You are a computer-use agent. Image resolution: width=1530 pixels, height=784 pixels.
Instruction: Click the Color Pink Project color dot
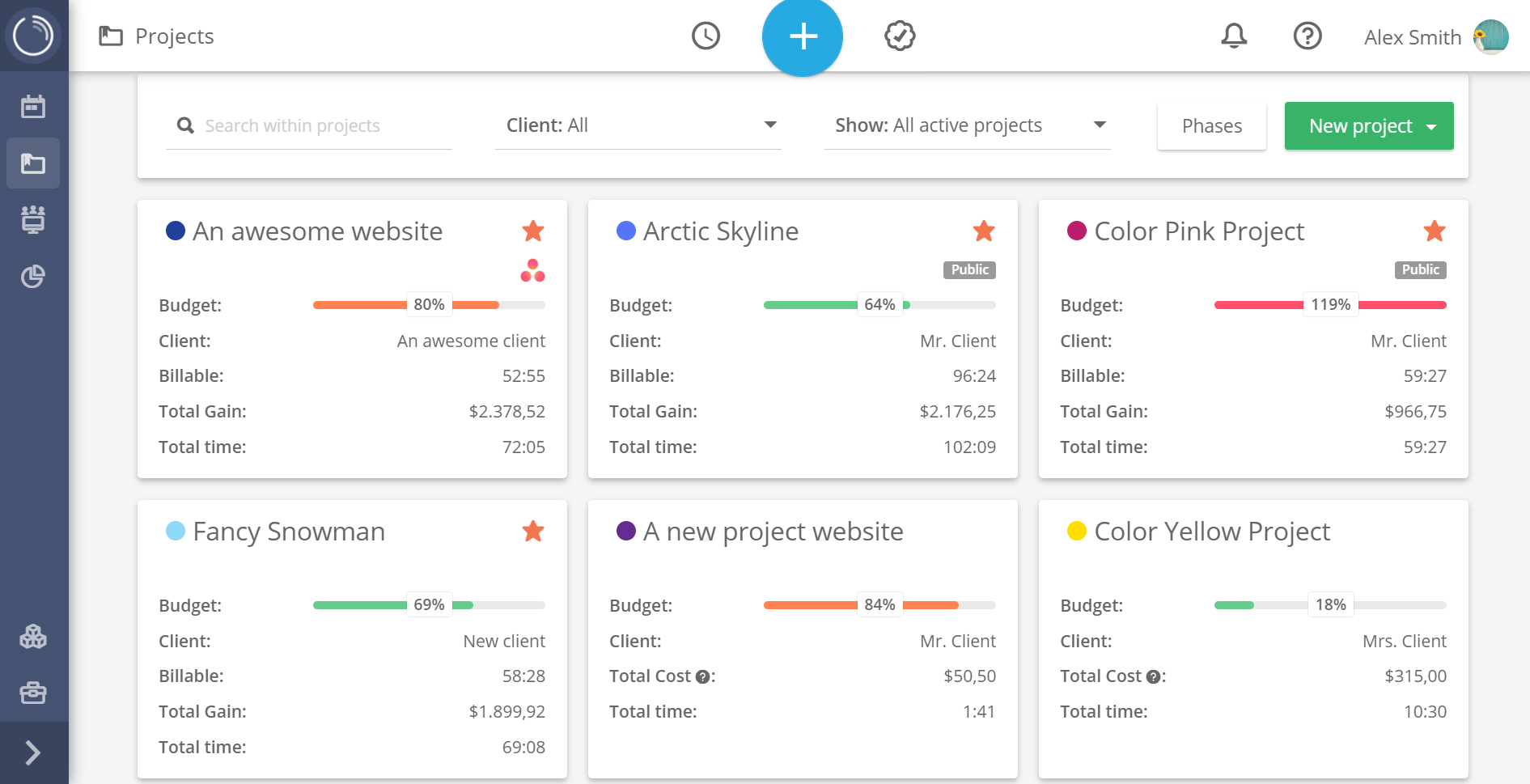click(x=1076, y=231)
